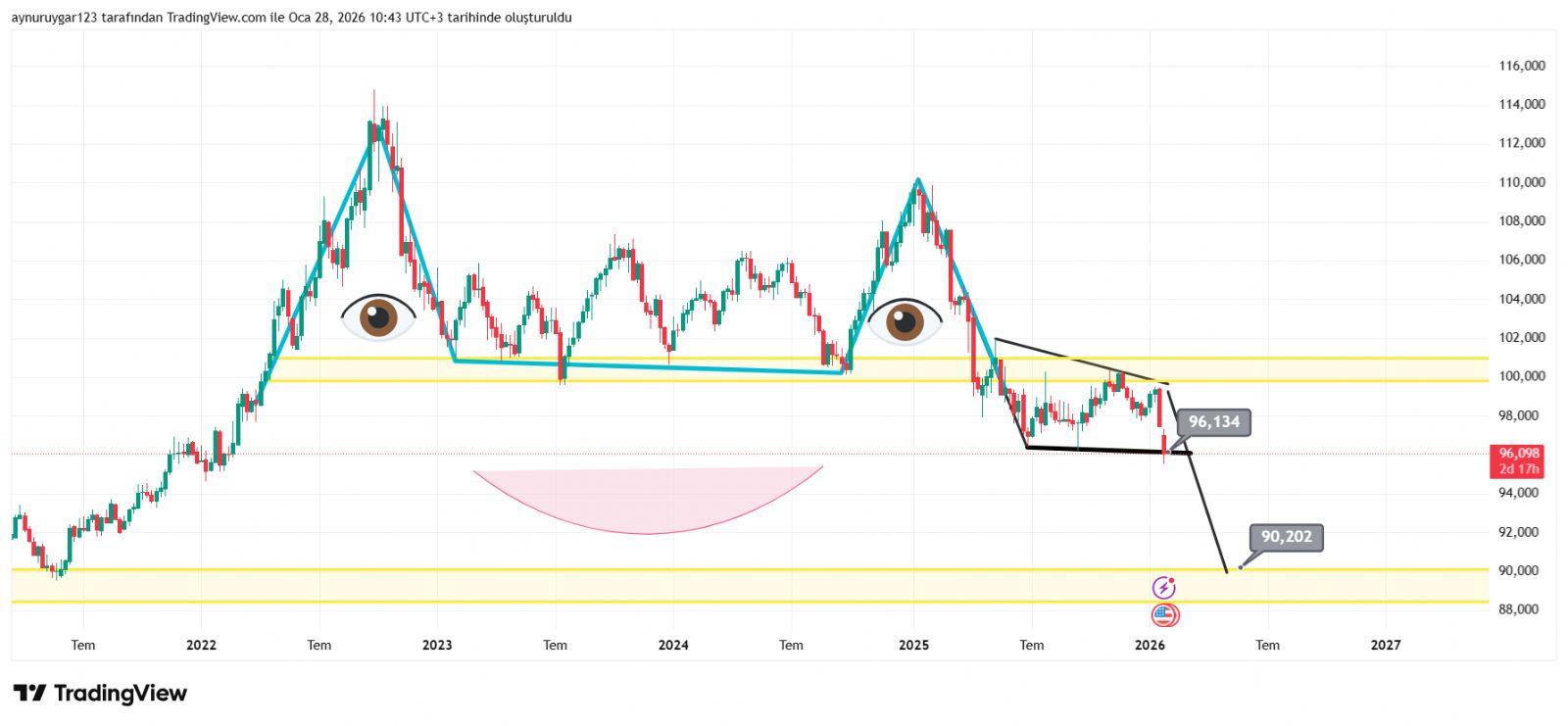Click the 2027 label on time axis

(1385, 645)
